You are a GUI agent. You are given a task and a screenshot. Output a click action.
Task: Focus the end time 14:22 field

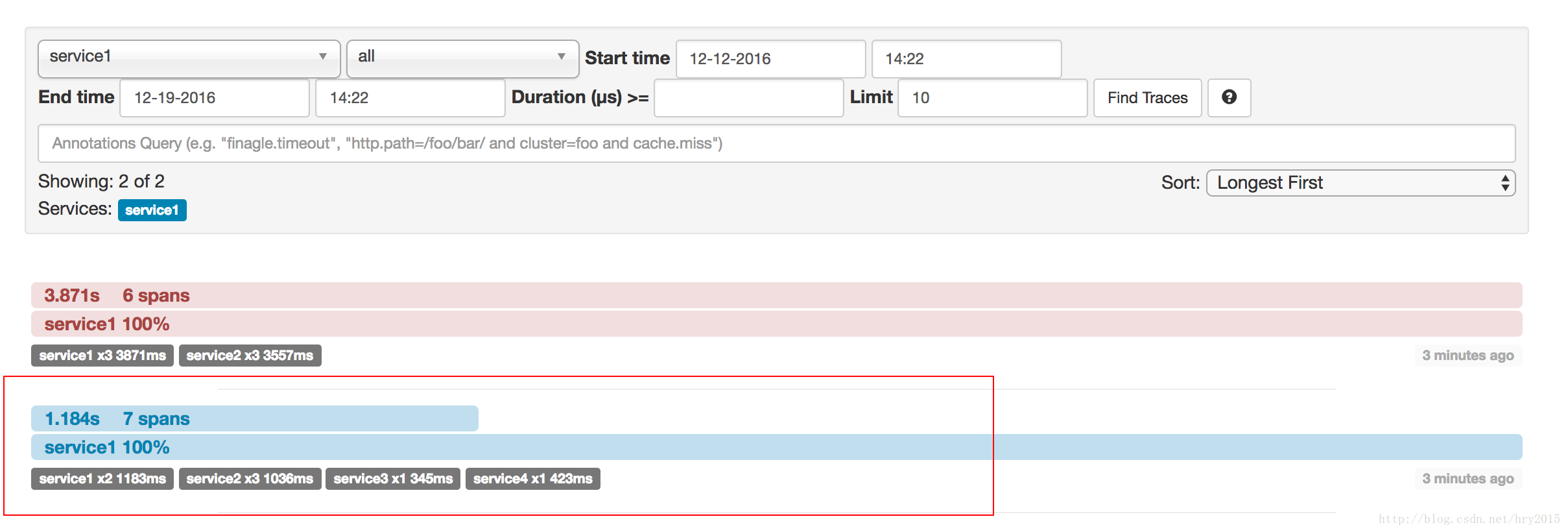pos(410,98)
